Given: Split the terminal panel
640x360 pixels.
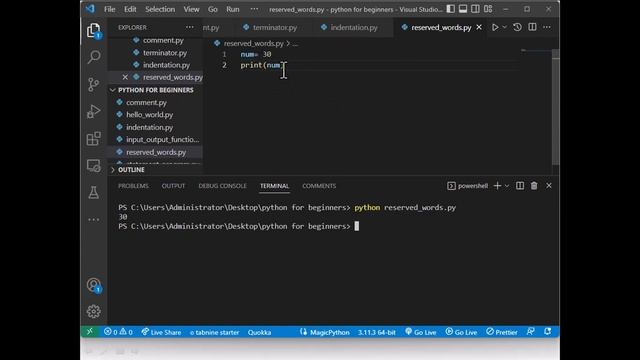Looking at the screenshot, I should tap(520, 186).
